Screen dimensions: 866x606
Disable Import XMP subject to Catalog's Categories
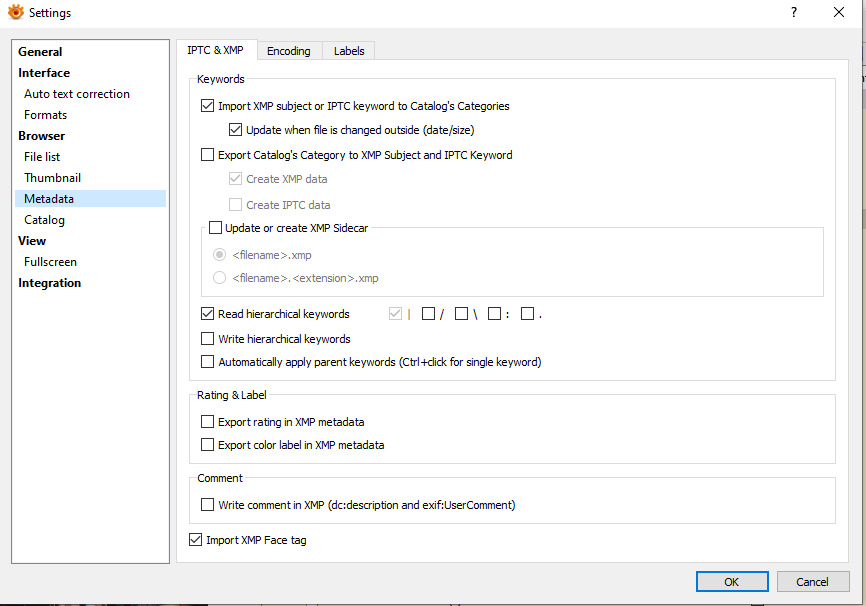click(x=208, y=106)
